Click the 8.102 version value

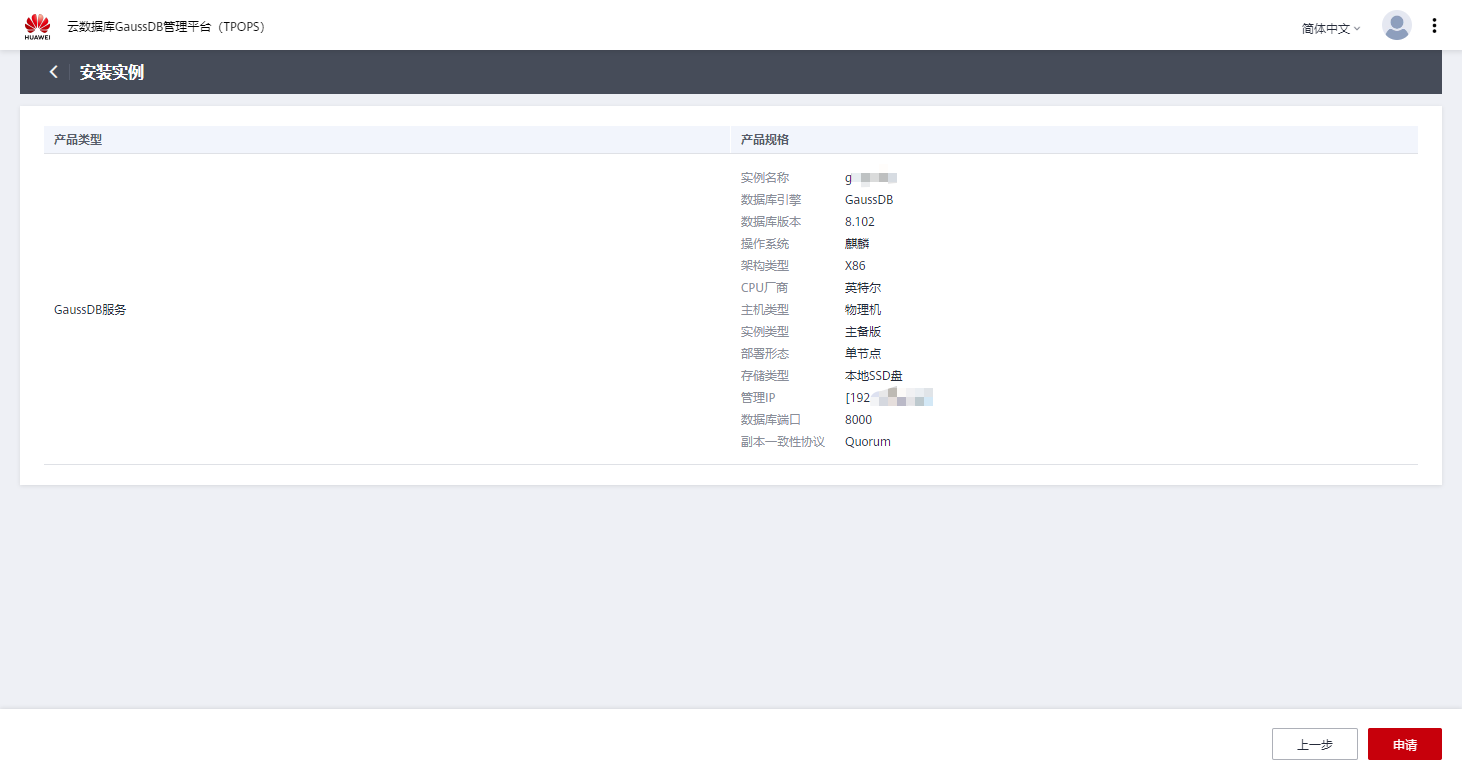pyautogui.click(x=860, y=222)
